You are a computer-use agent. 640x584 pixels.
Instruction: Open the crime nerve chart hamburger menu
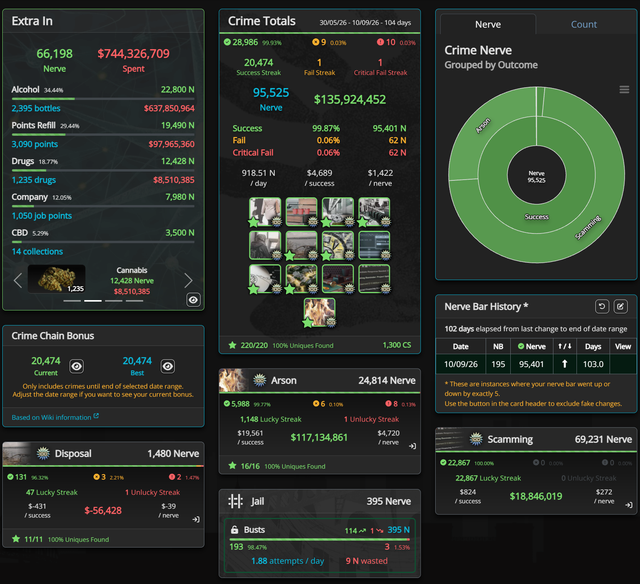pos(624,89)
